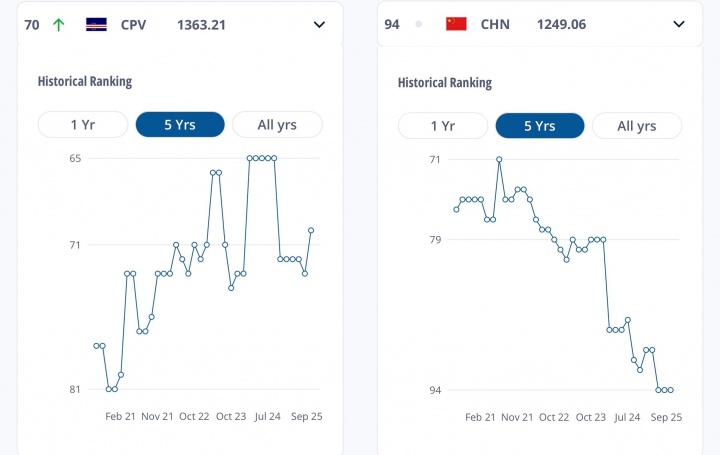Switch CHN chart to 1 Yr

(x=443, y=126)
